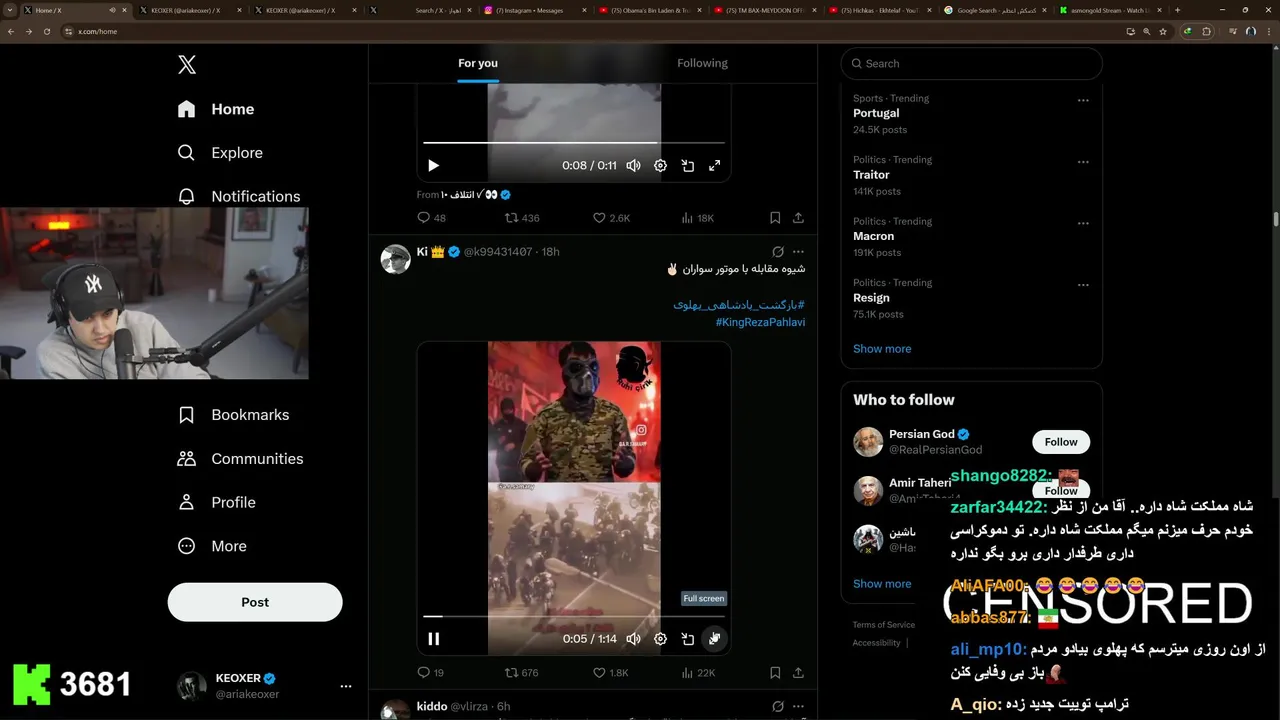The height and width of the screenshot is (720, 1280).
Task: Click the X logo in the sidebar
Action: pos(187,65)
